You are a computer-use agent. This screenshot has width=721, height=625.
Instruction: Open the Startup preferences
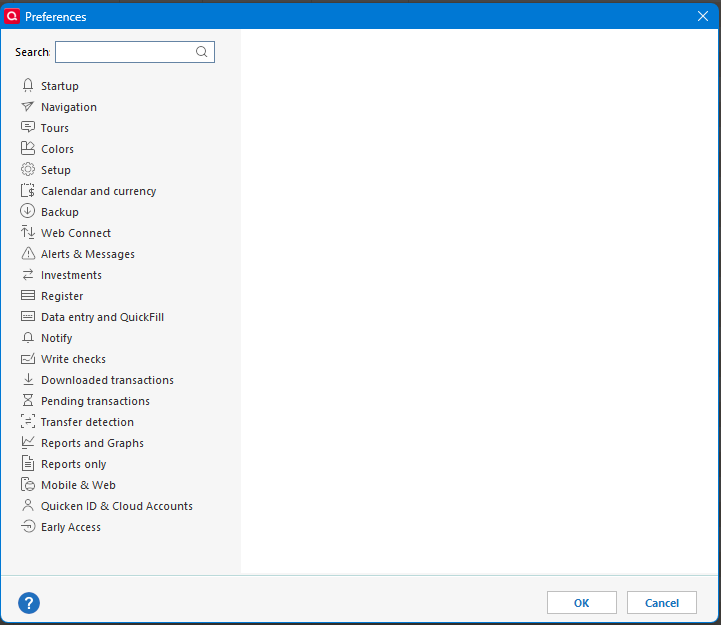point(59,86)
